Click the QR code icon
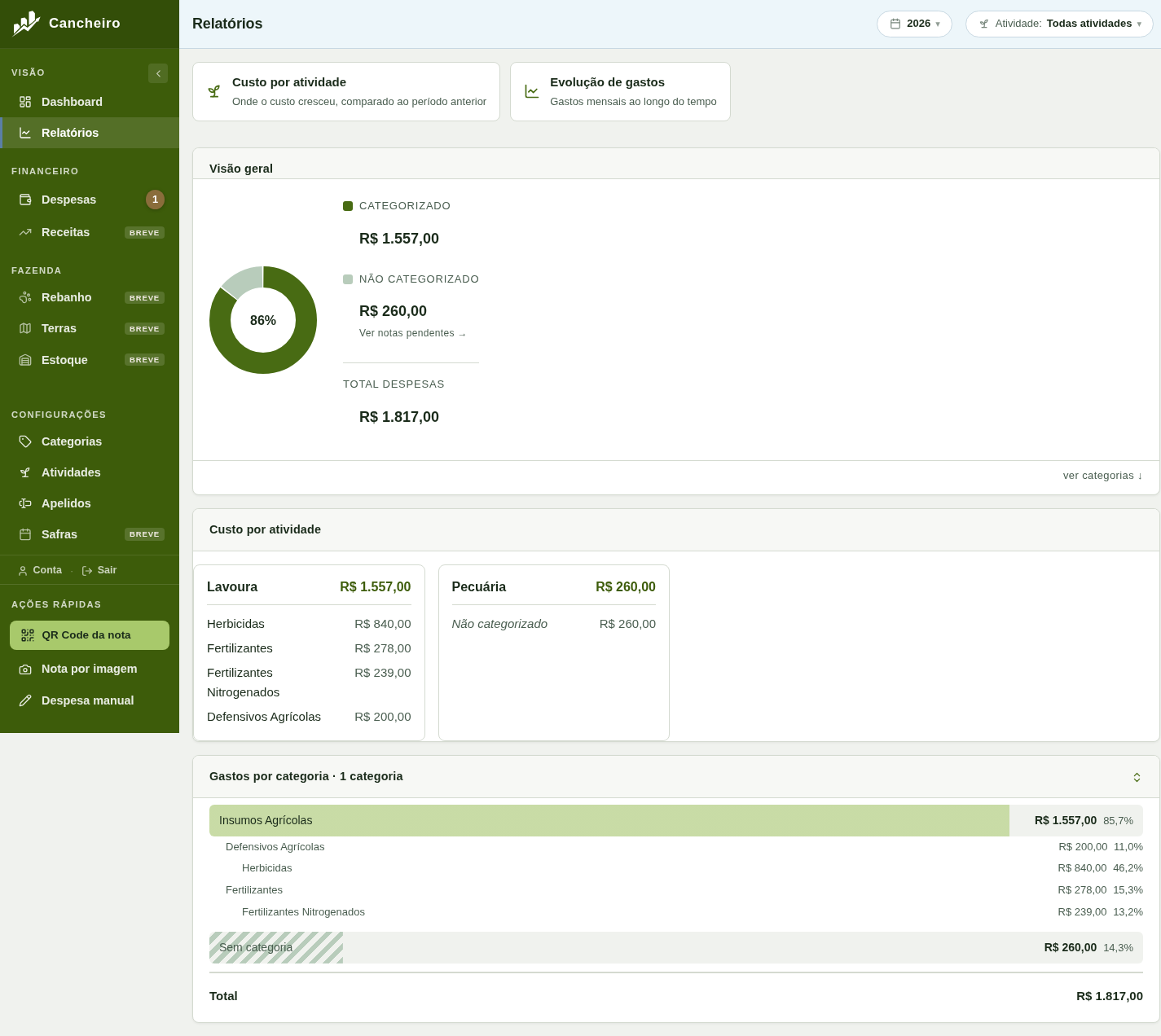 point(28,635)
